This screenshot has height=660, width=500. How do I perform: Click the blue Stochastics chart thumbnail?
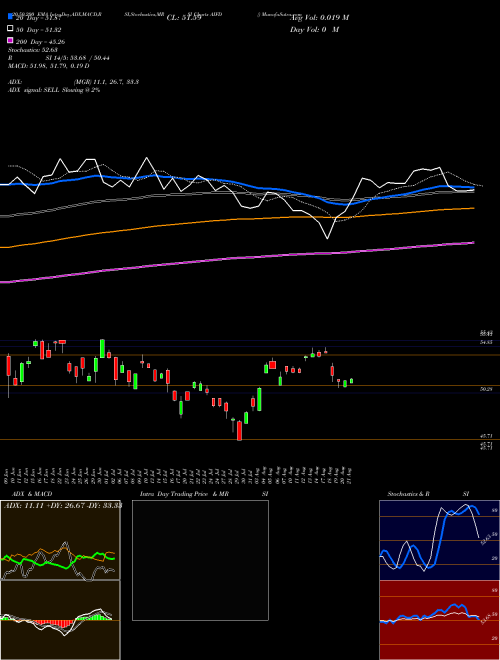(x=439, y=540)
